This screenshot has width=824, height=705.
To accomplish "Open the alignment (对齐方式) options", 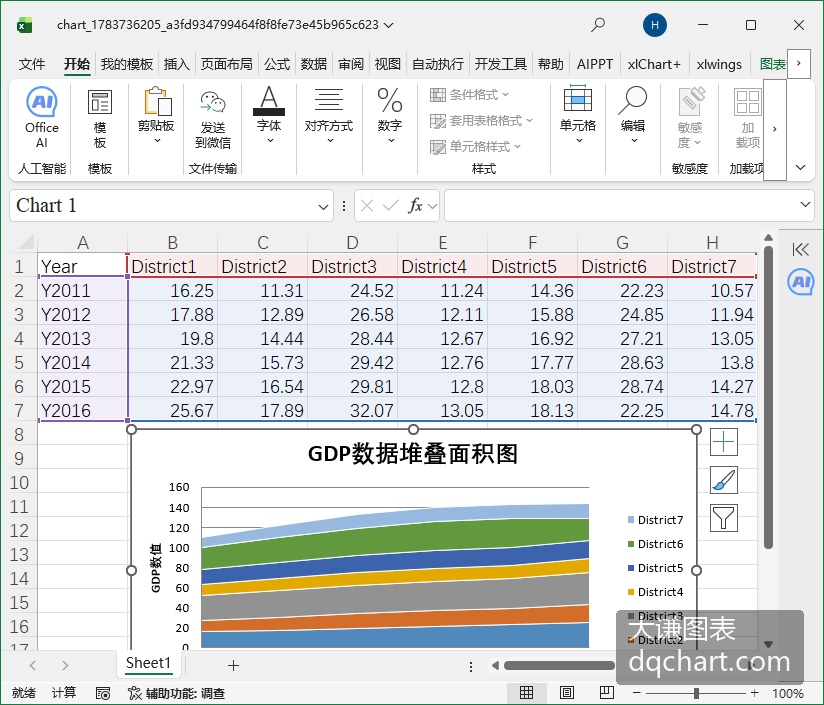I will (329, 116).
